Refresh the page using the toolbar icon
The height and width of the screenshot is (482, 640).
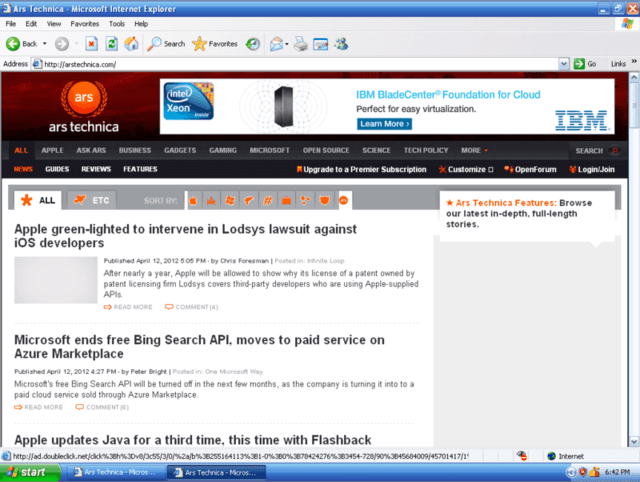click(111, 44)
